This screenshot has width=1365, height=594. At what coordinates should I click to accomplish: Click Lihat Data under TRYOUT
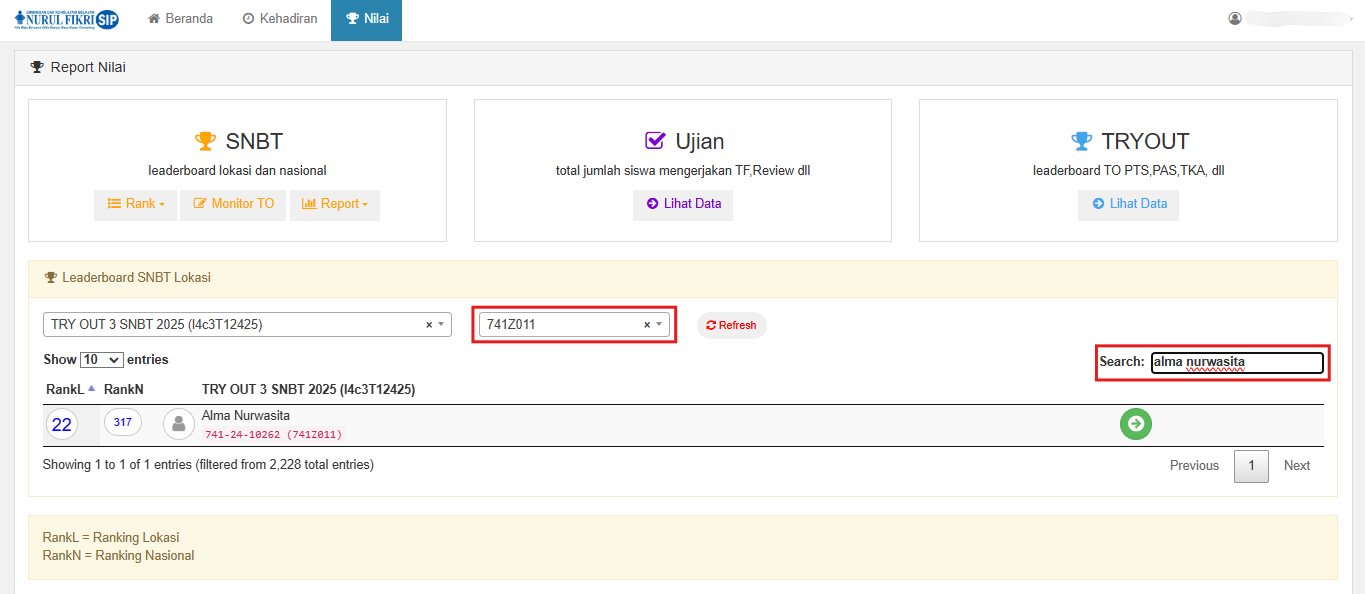click(x=1128, y=204)
